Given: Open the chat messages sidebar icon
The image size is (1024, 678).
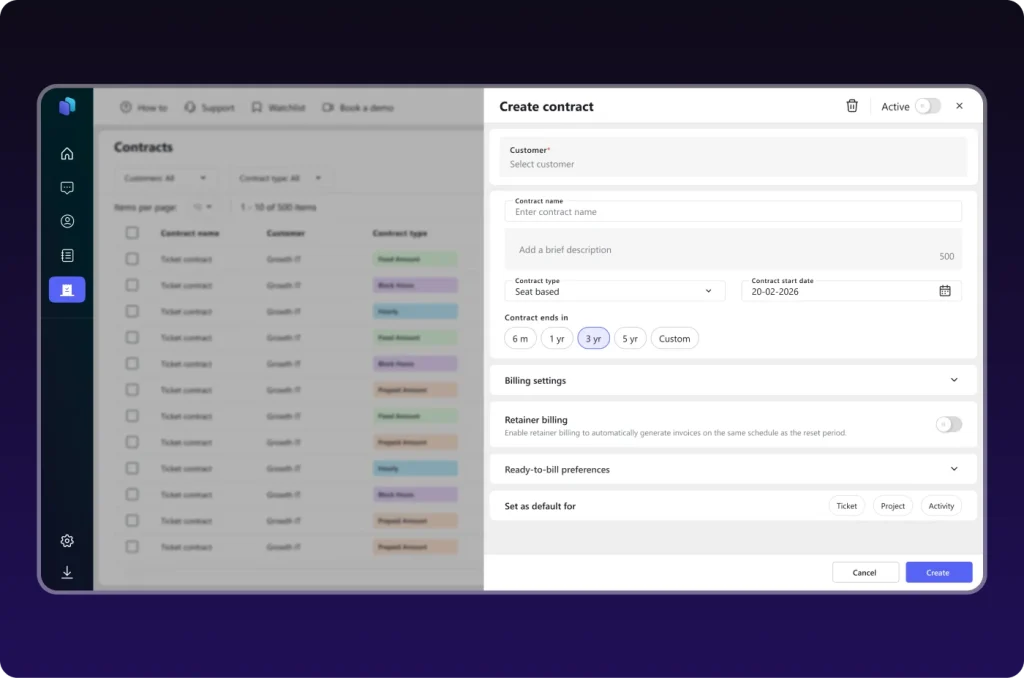Looking at the screenshot, I should 67,188.
